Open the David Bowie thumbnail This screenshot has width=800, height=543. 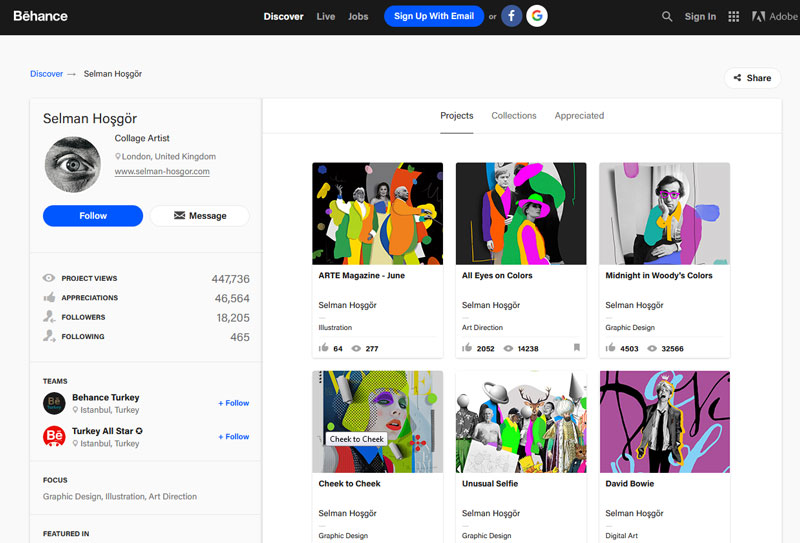[x=664, y=422]
